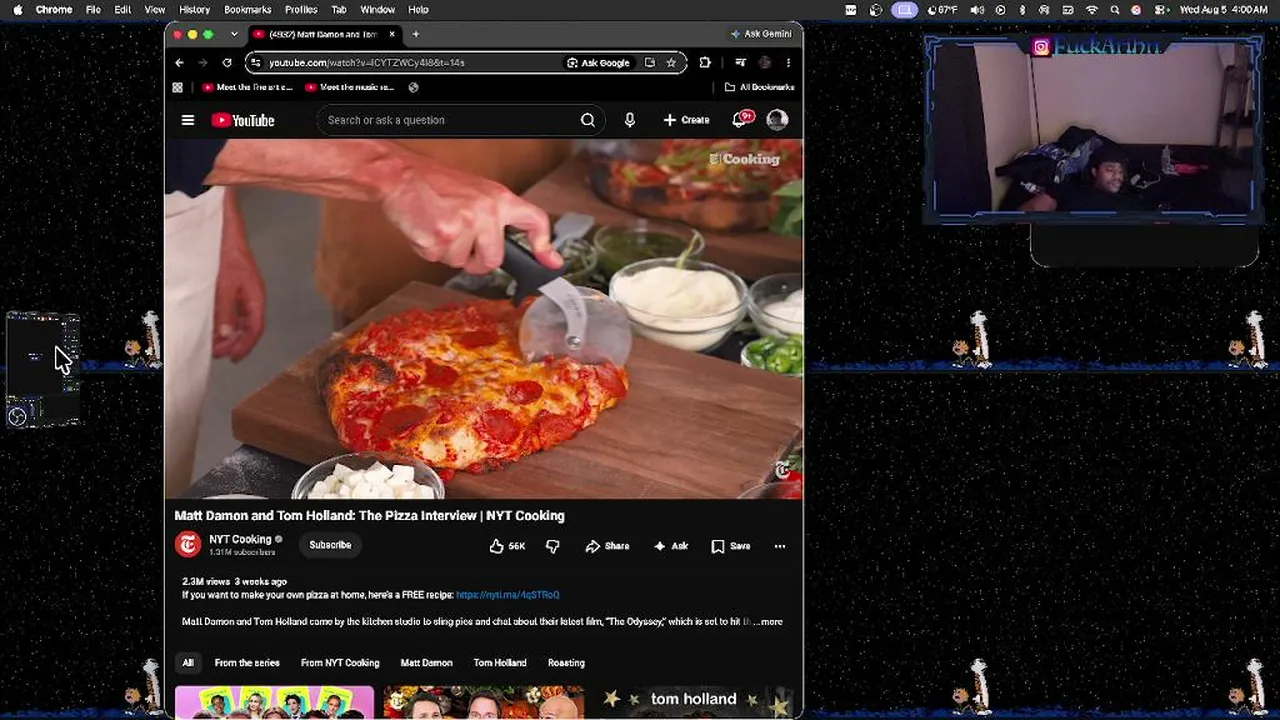Open the tab search dropdown arrow

(x=234, y=34)
